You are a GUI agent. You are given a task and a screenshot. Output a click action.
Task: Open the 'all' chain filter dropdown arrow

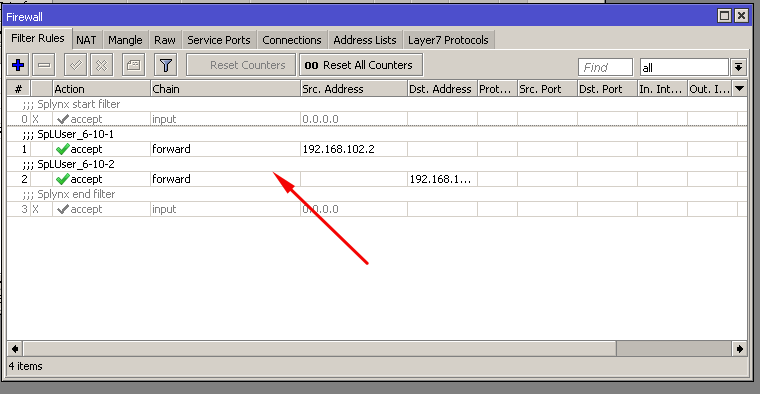738,67
